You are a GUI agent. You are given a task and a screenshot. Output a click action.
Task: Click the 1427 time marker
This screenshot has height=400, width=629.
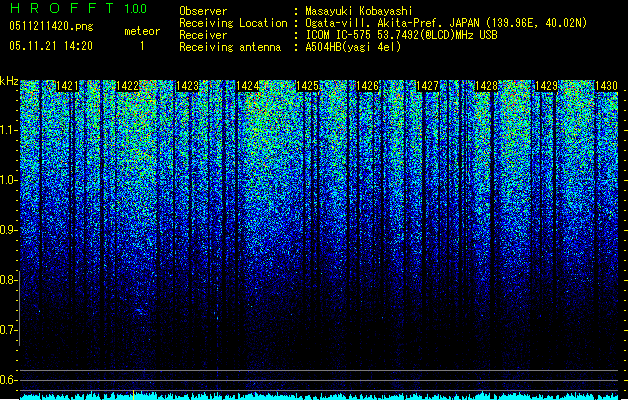[427, 86]
